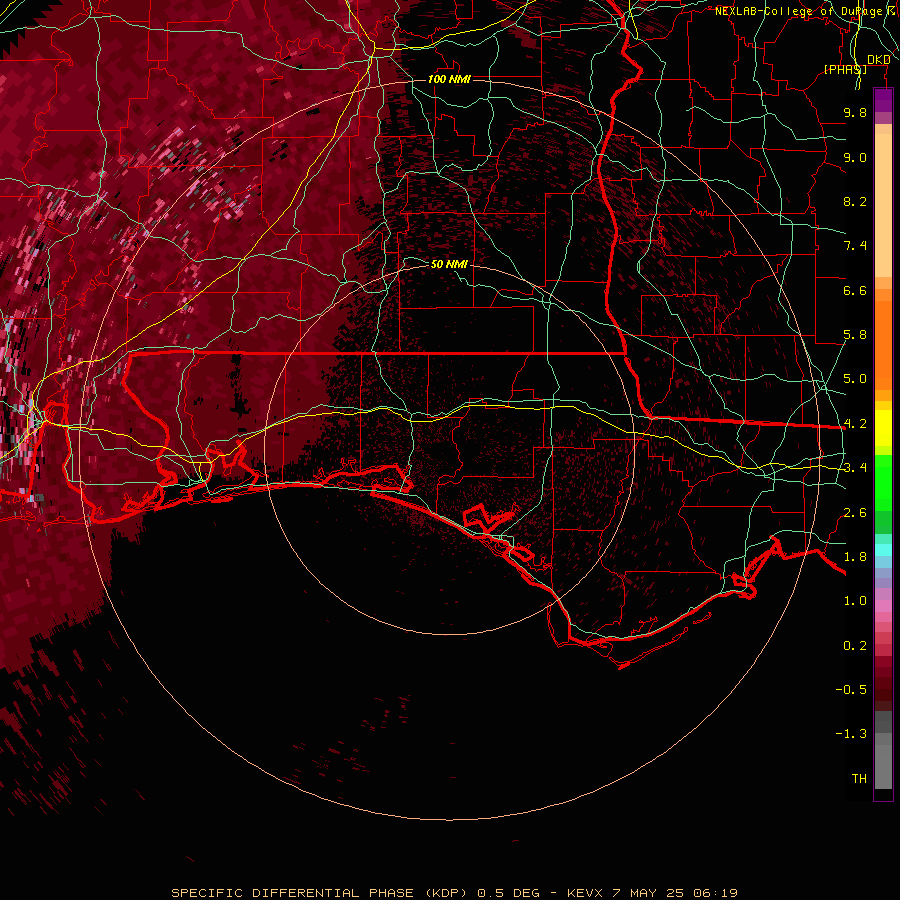Click the 3.4 scale value
This screenshot has height=900, width=900.
pyautogui.click(x=855, y=468)
